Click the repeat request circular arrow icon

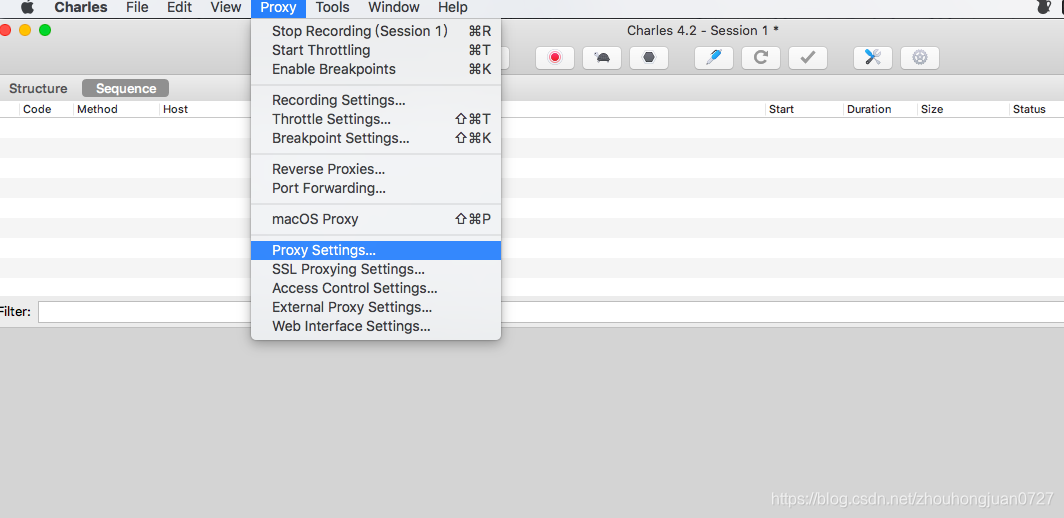point(761,58)
